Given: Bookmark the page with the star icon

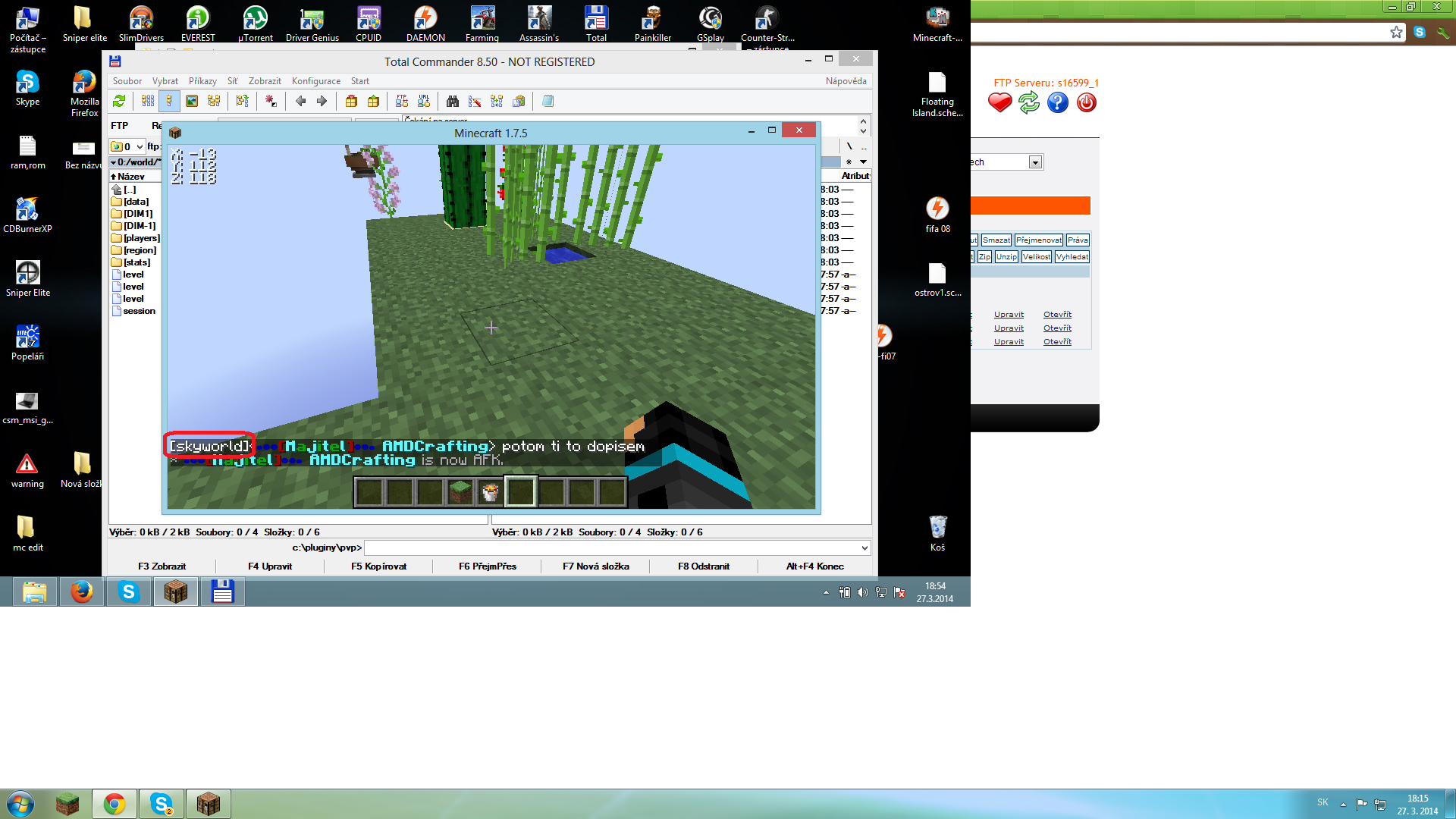Looking at the screenshot, I should tap(1396, 32).
